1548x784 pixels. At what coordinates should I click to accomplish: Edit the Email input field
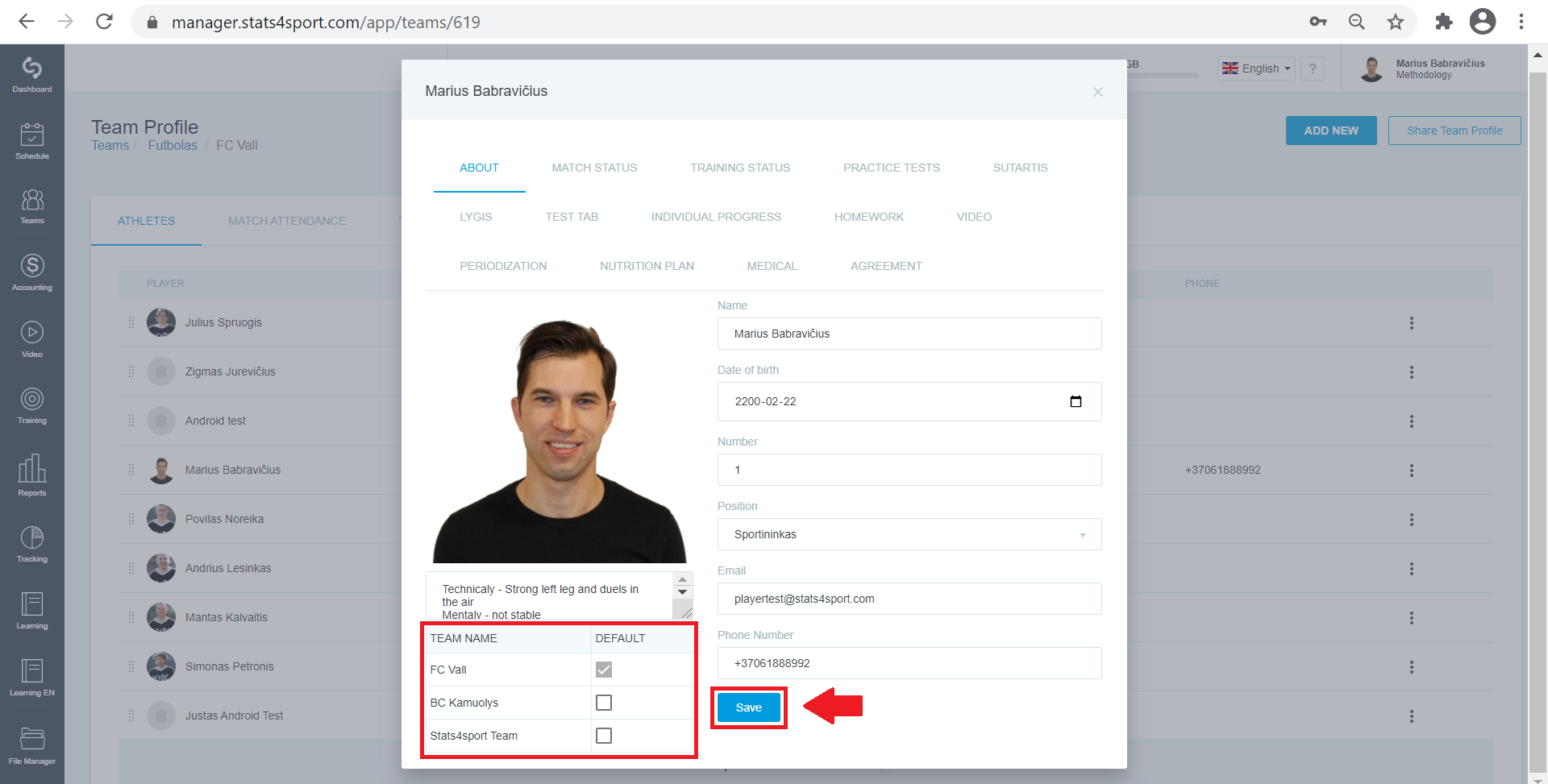click(x=909, y=599)
